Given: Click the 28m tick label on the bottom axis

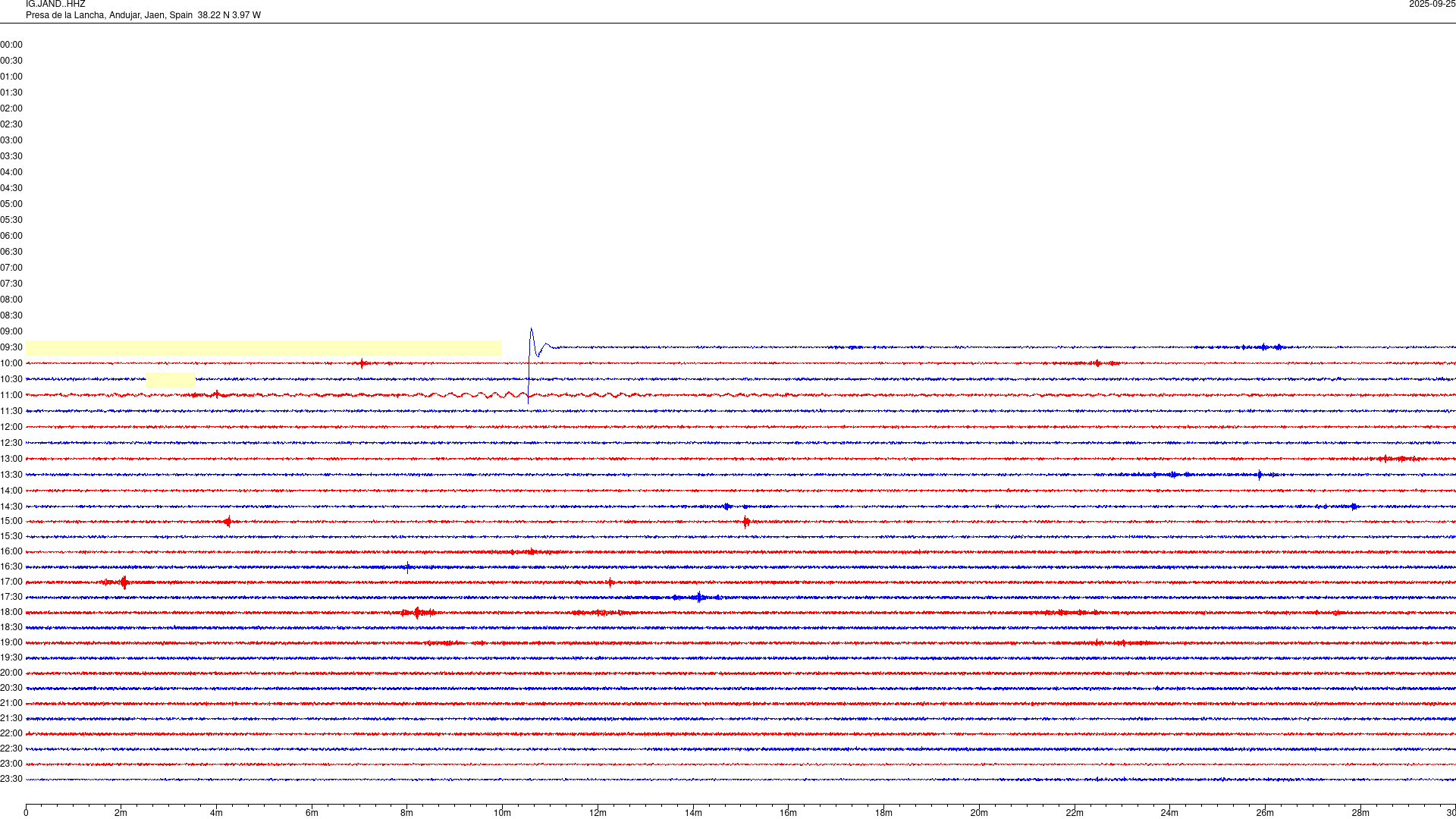Looking at the screenshot, I should pos(1360,813).
